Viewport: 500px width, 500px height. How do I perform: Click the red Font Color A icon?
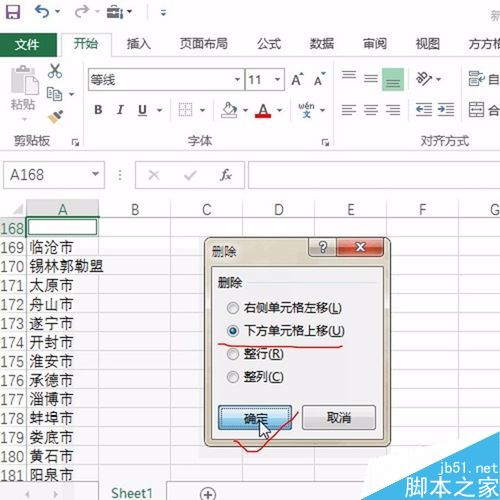pos(263,110)
